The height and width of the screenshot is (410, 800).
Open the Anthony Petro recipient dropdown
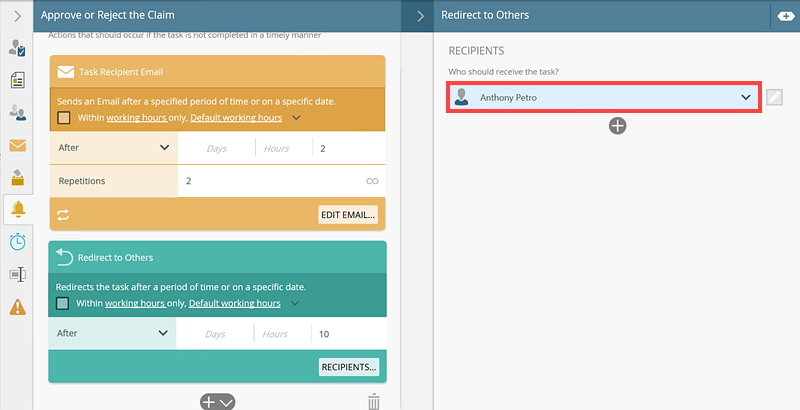604,97
